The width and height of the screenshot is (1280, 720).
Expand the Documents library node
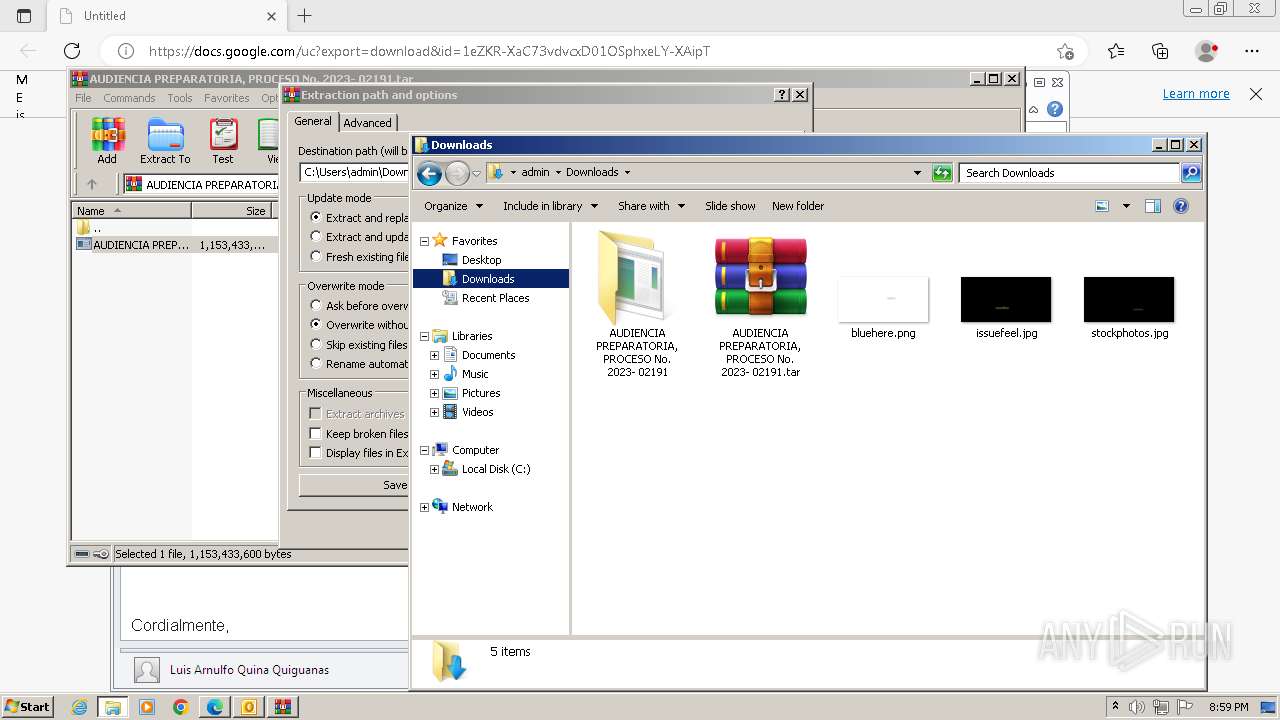coord(434,355)
